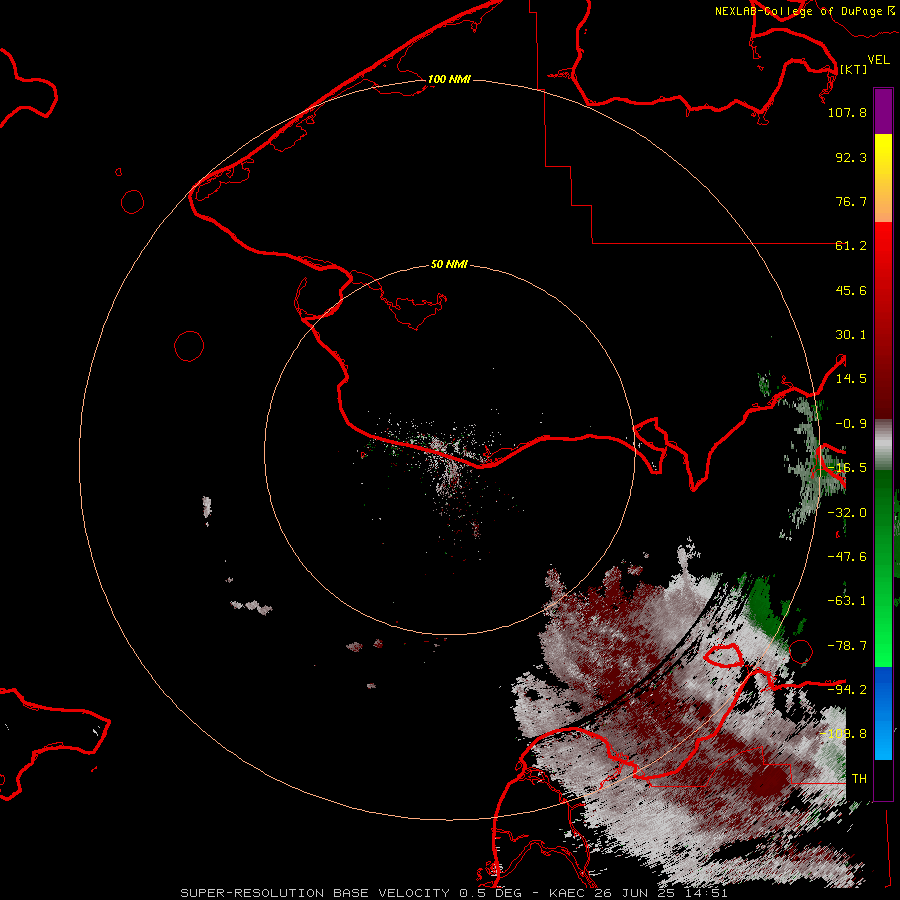Click the 100 NMI range ring label
The height and width of the screenshot is (900, 900).
click(449, 79)
